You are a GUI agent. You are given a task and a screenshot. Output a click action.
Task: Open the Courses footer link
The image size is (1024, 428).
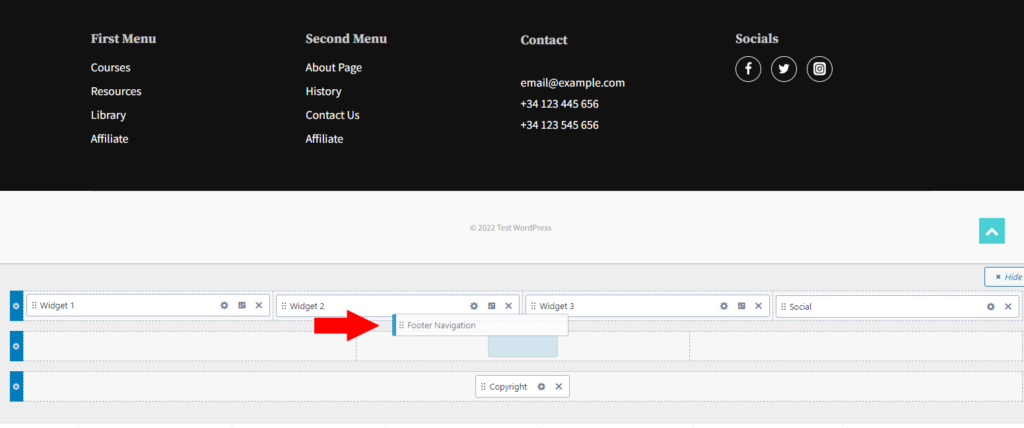pos(110,67)
